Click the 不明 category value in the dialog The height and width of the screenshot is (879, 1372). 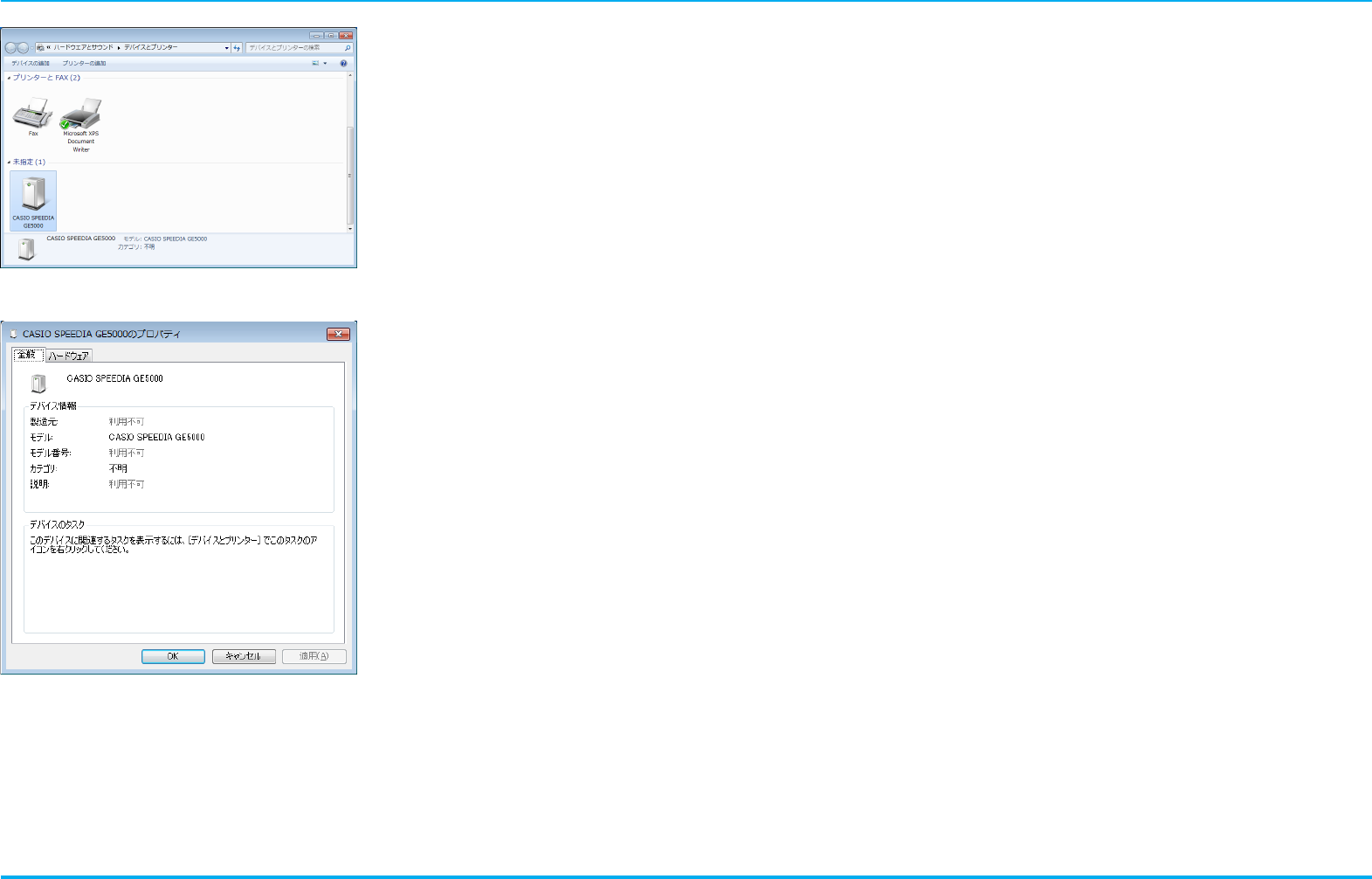(x=118, y=469)
